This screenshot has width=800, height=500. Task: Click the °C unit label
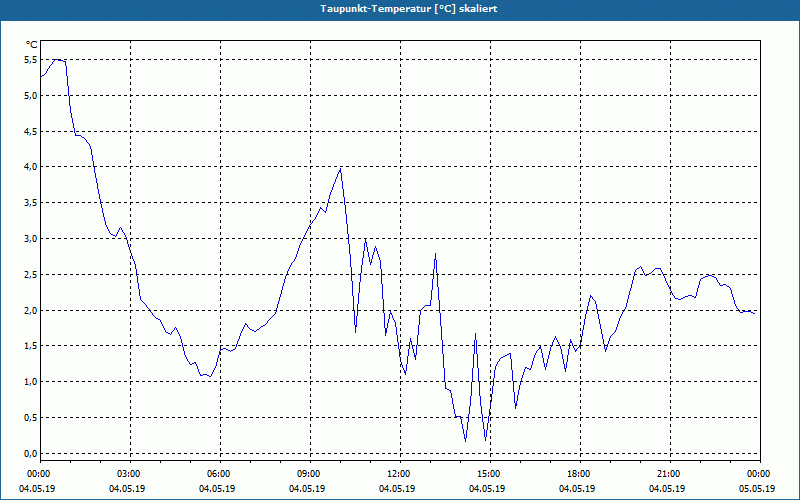tap(32, 45)
